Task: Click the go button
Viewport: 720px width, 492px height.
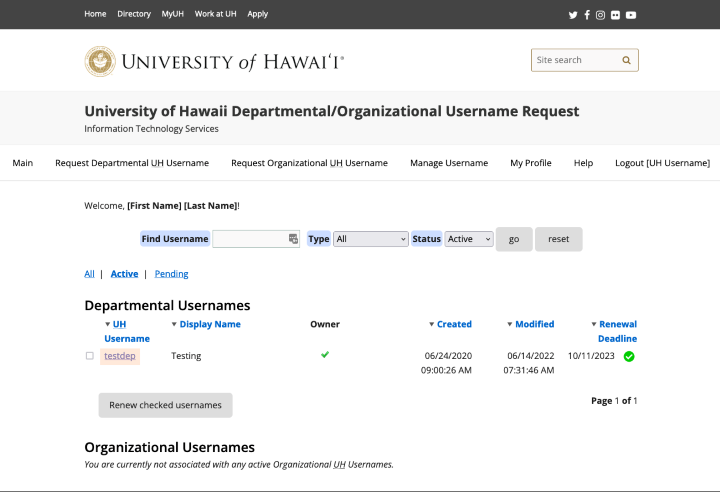Action: point(514,239)
